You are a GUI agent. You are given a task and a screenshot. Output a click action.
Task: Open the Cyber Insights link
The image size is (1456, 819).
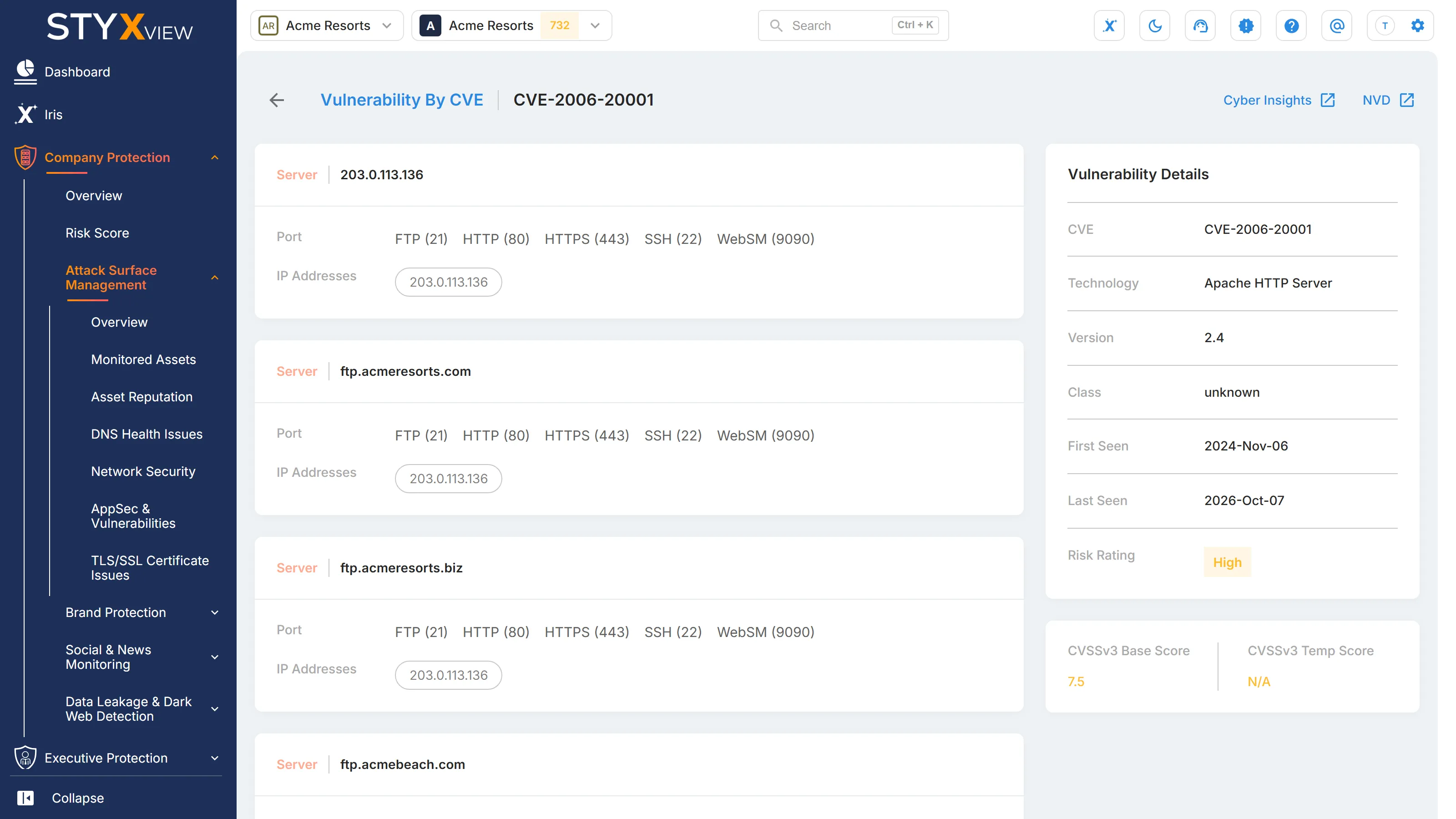[x=1267, y=100]
